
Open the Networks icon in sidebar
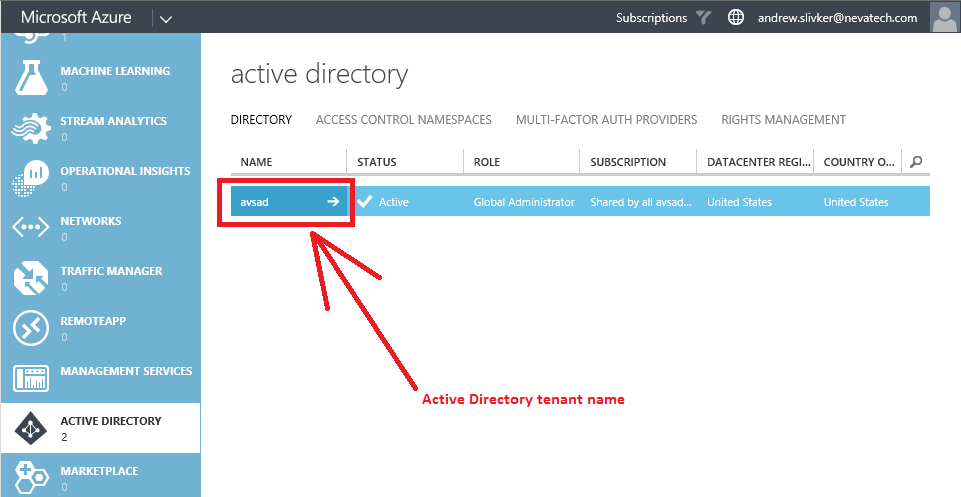click(x=31, y=228)
